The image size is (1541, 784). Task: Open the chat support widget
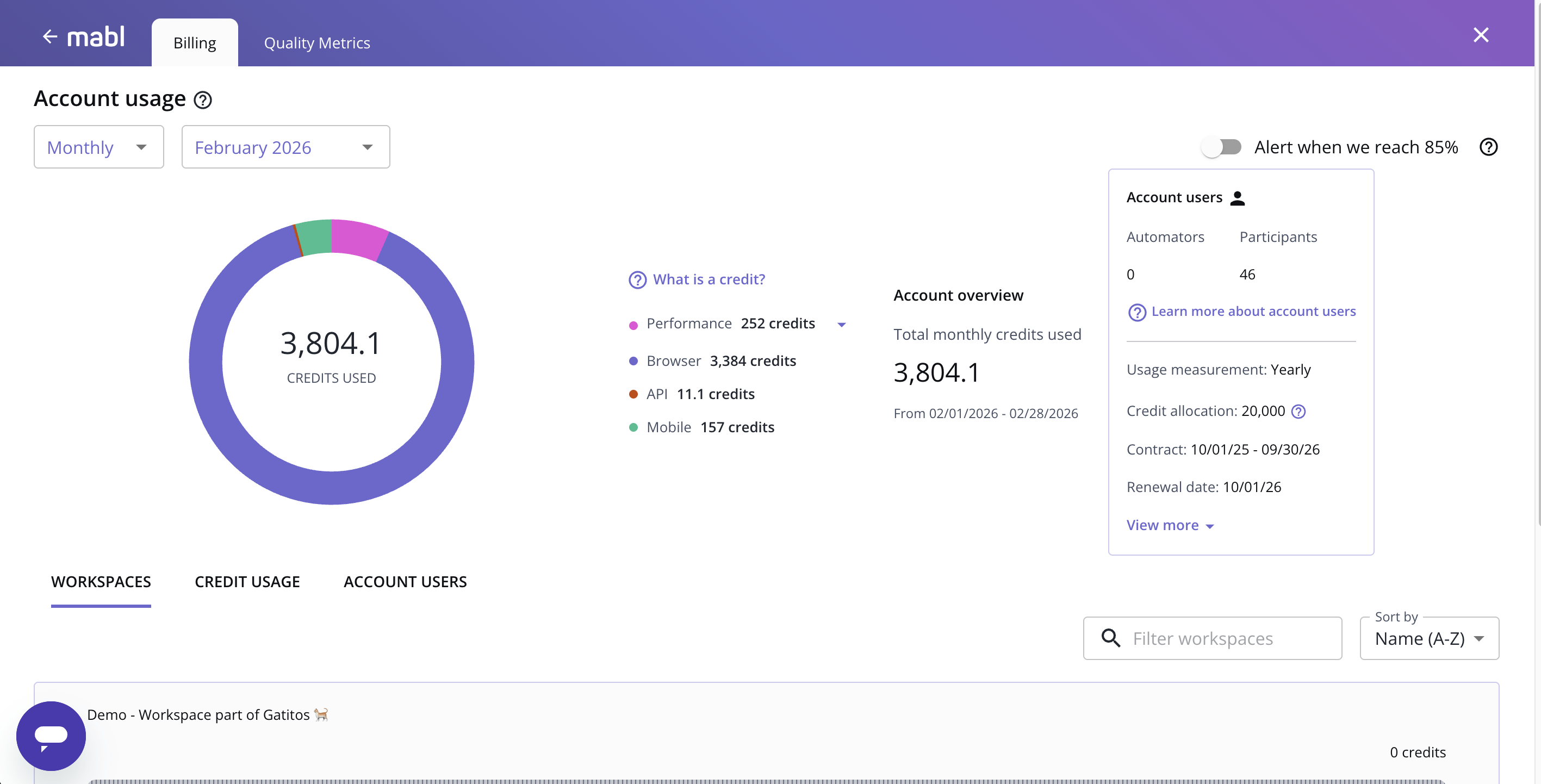[x=51, y=735]
